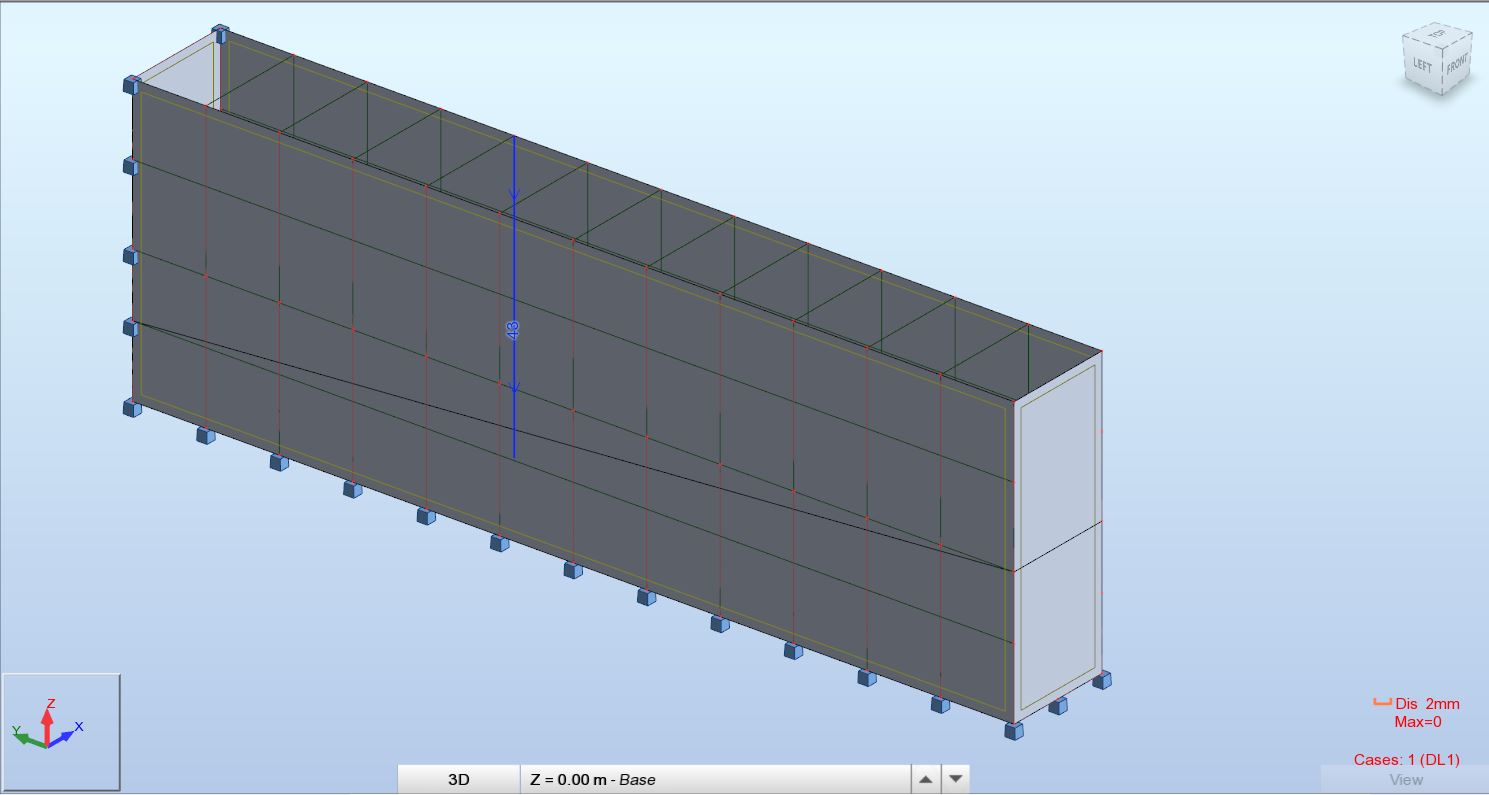Open the Z = 0.00 m Base level dropdown

click(x=716, y=780)
